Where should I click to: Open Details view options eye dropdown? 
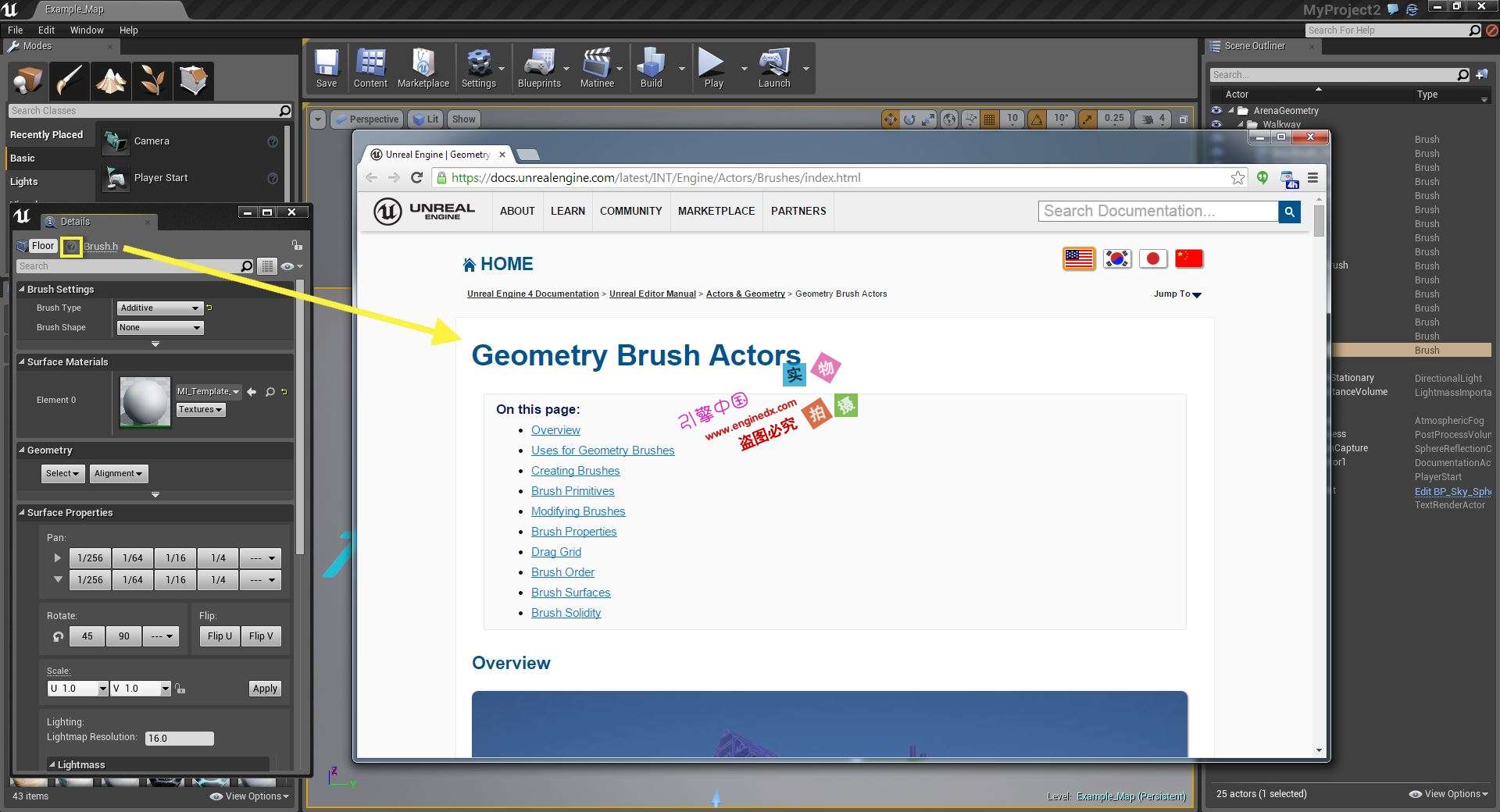click(291, 266)
